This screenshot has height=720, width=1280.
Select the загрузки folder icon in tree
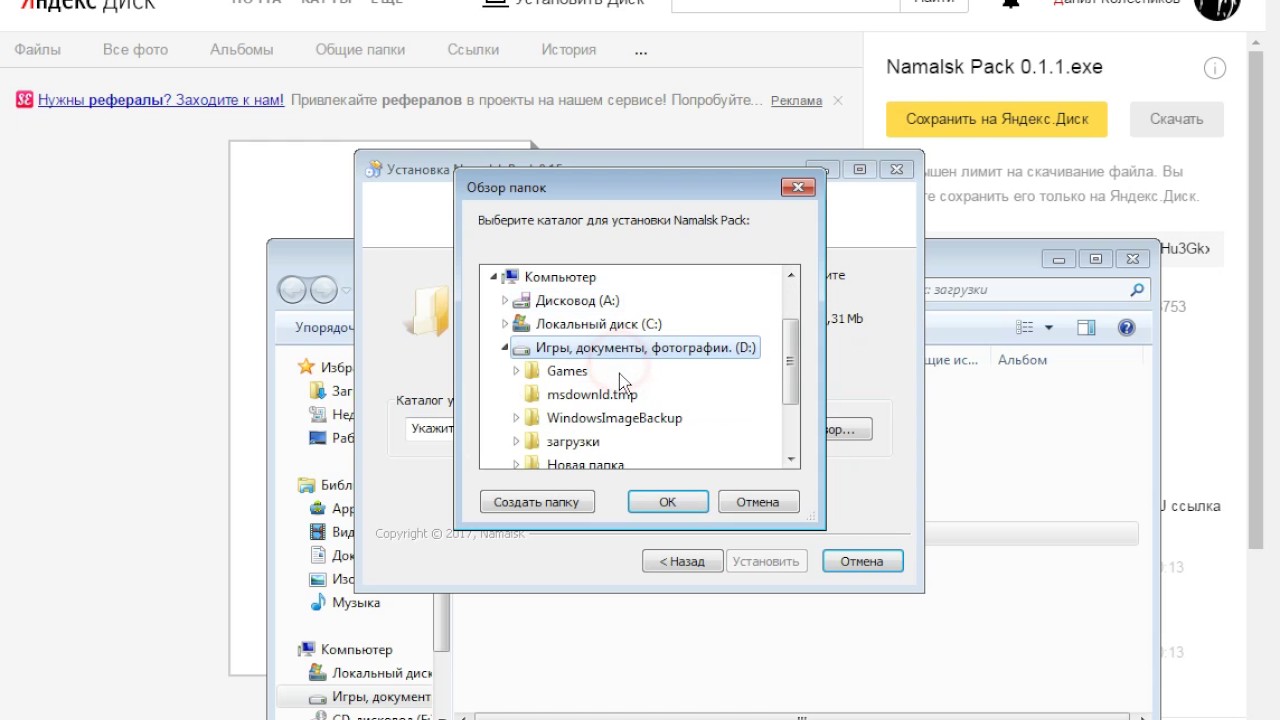coord(532,441)
